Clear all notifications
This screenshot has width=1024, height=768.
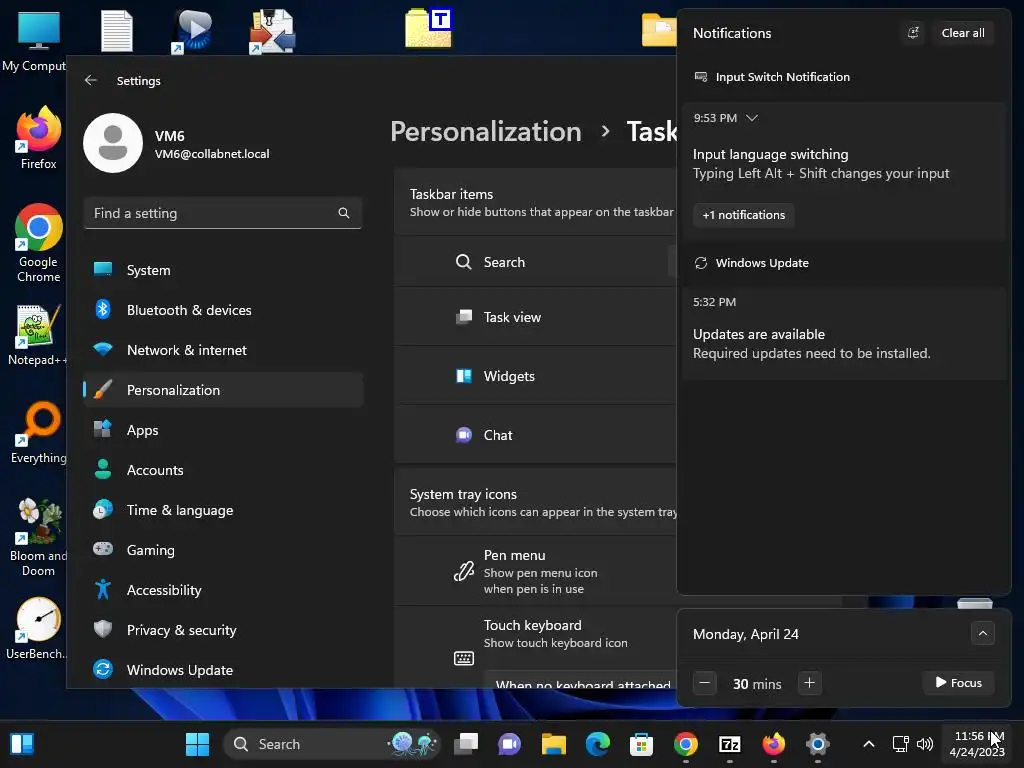pos(963,33)
